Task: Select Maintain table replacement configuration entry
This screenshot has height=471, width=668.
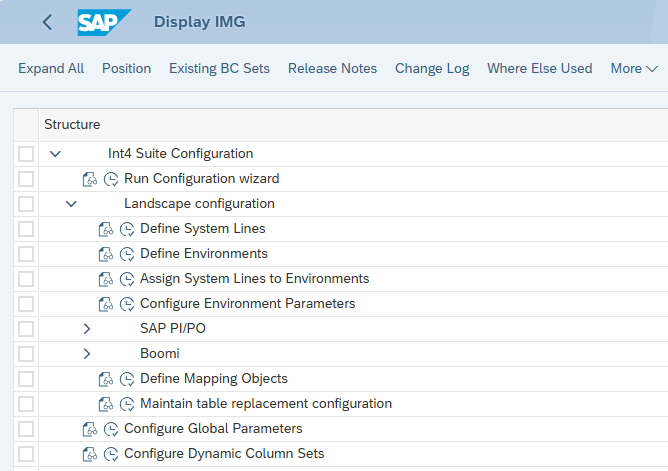Action: click(265, 404)
